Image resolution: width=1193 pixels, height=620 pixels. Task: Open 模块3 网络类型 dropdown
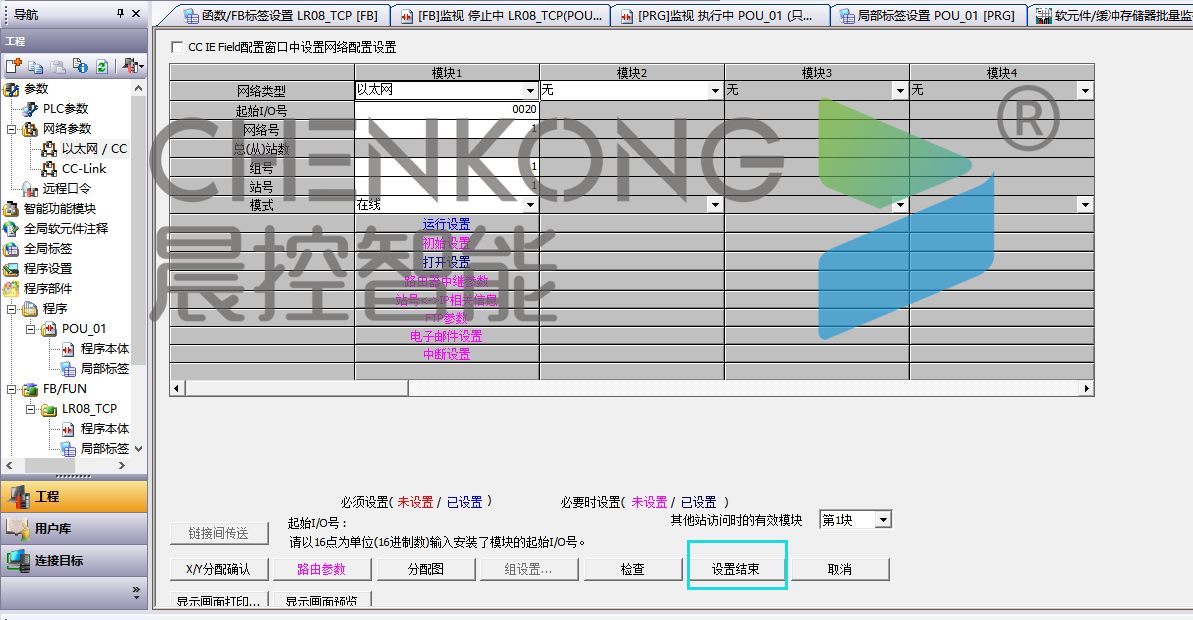pyautogui.click(x=900, y=91)
